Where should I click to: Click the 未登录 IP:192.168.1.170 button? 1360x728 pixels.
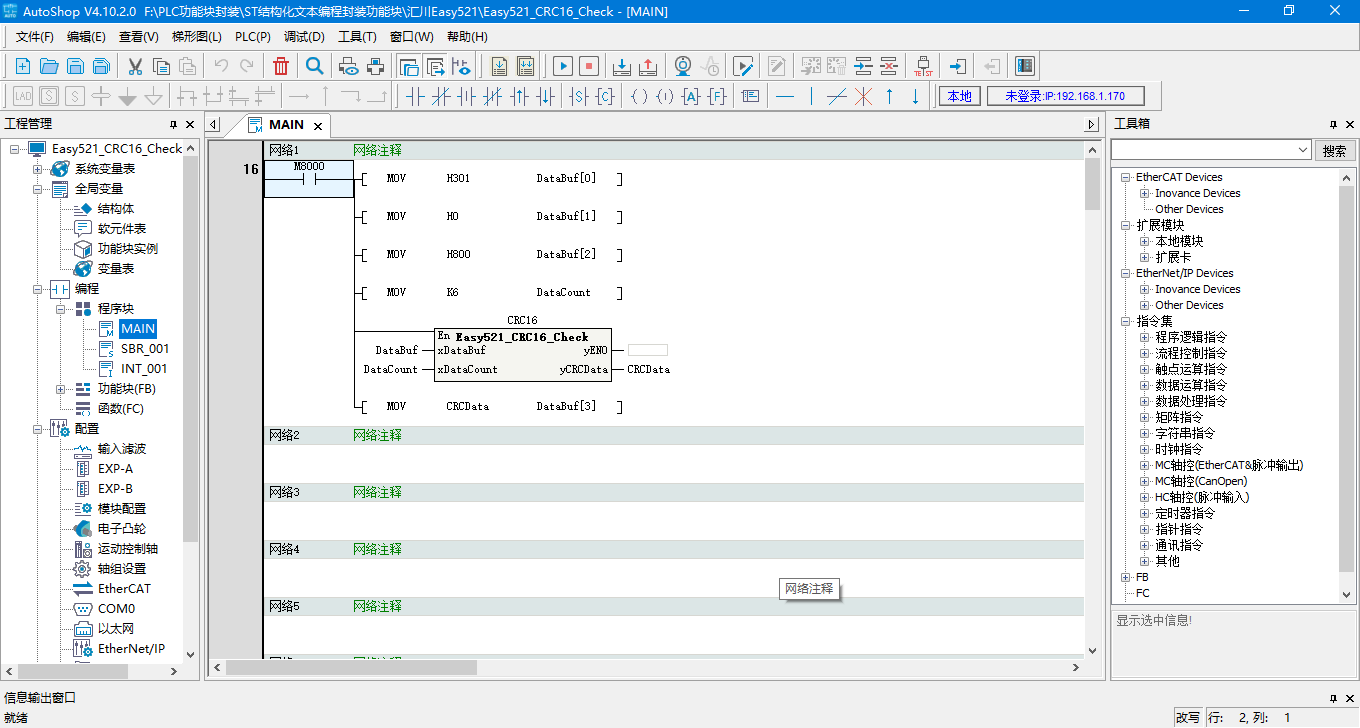[1064, 96]
